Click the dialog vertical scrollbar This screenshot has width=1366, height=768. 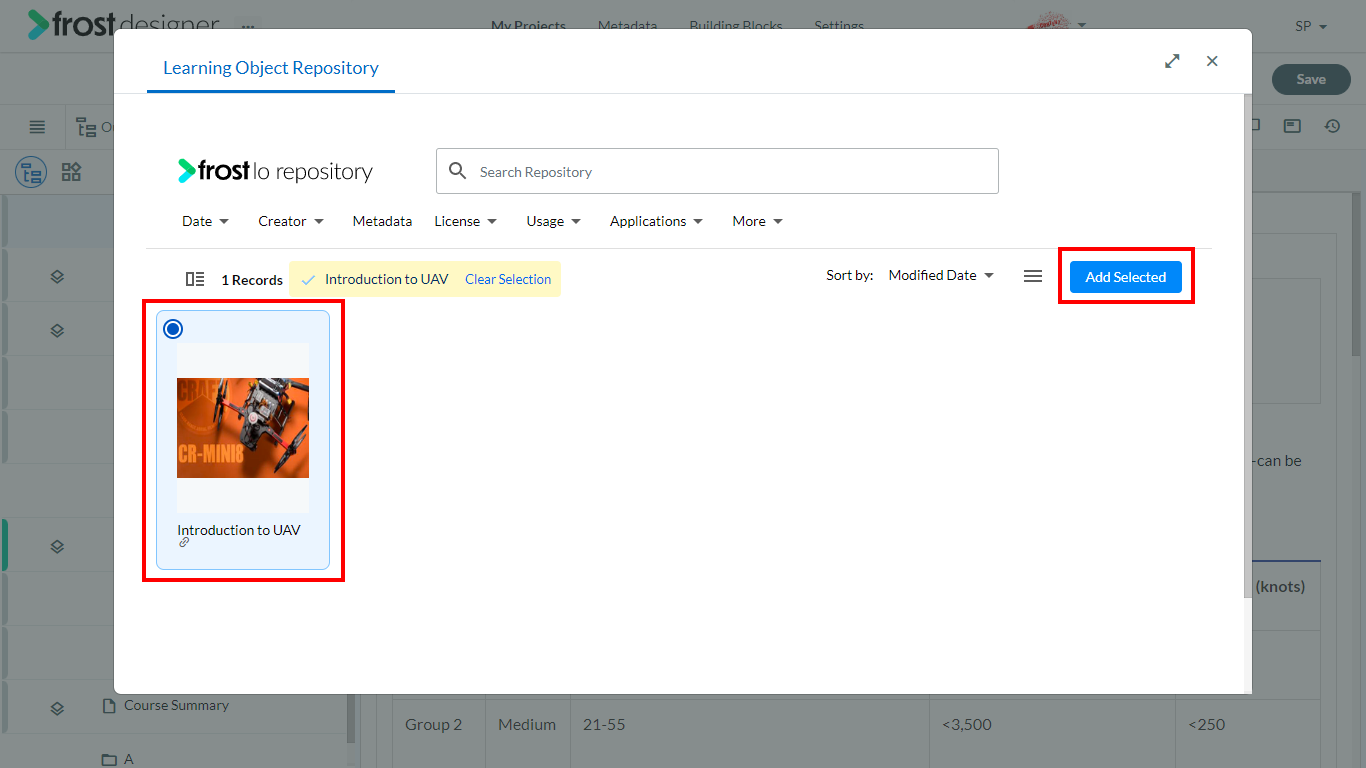pos(1246,345)
